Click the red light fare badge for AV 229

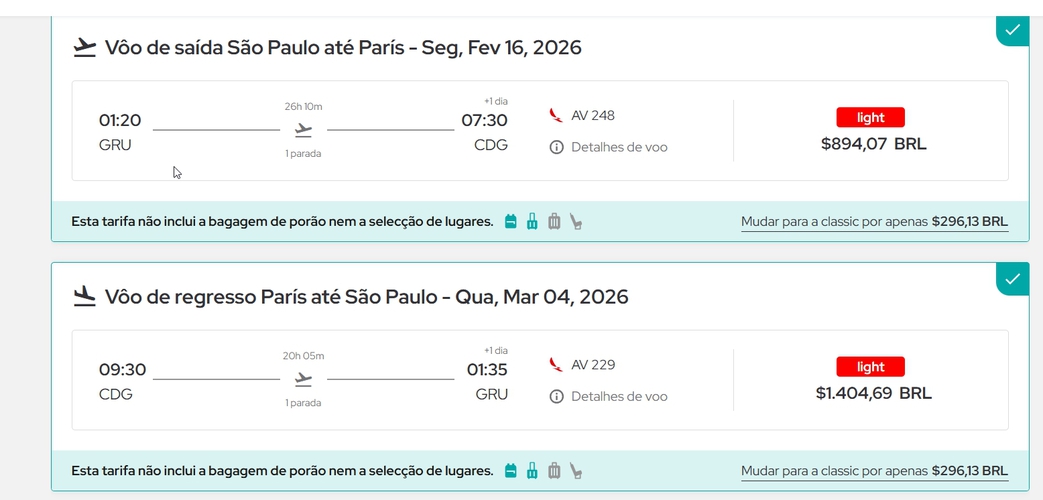click(870, 367)
